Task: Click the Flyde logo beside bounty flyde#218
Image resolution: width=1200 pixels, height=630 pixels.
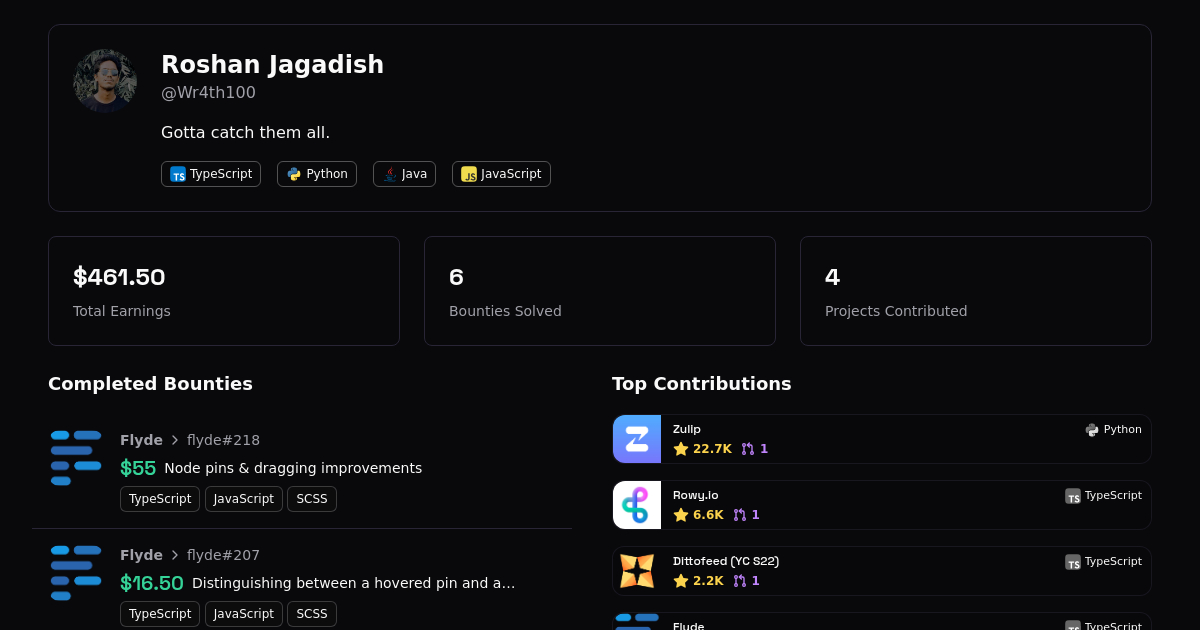Action: (x=76, y=457)
